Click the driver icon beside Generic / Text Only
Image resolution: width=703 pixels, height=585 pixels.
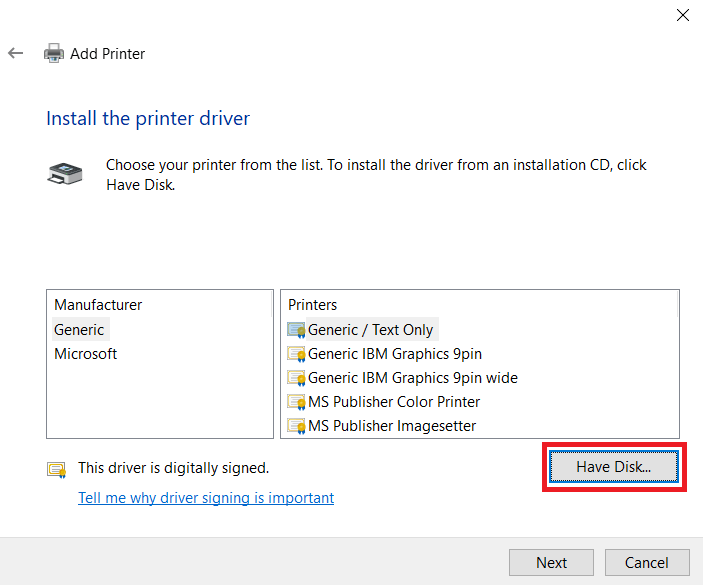[296, 330]
